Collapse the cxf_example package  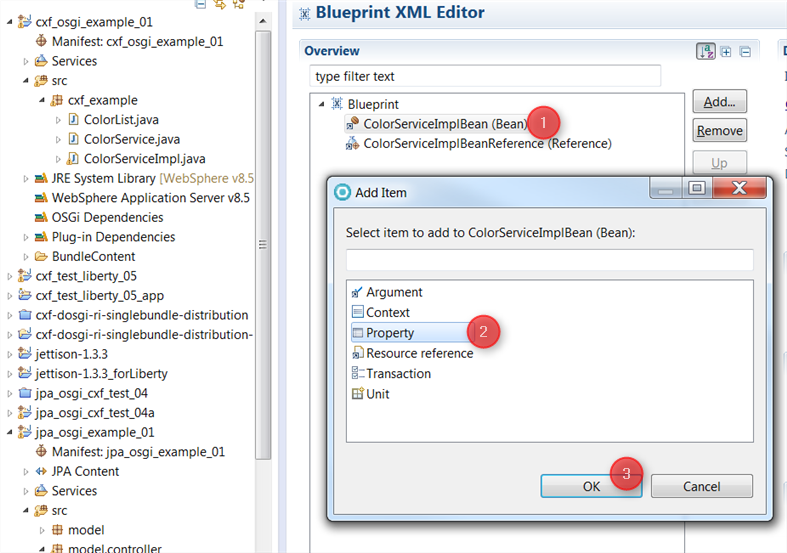pyautogui.click(x=42, y=100)
